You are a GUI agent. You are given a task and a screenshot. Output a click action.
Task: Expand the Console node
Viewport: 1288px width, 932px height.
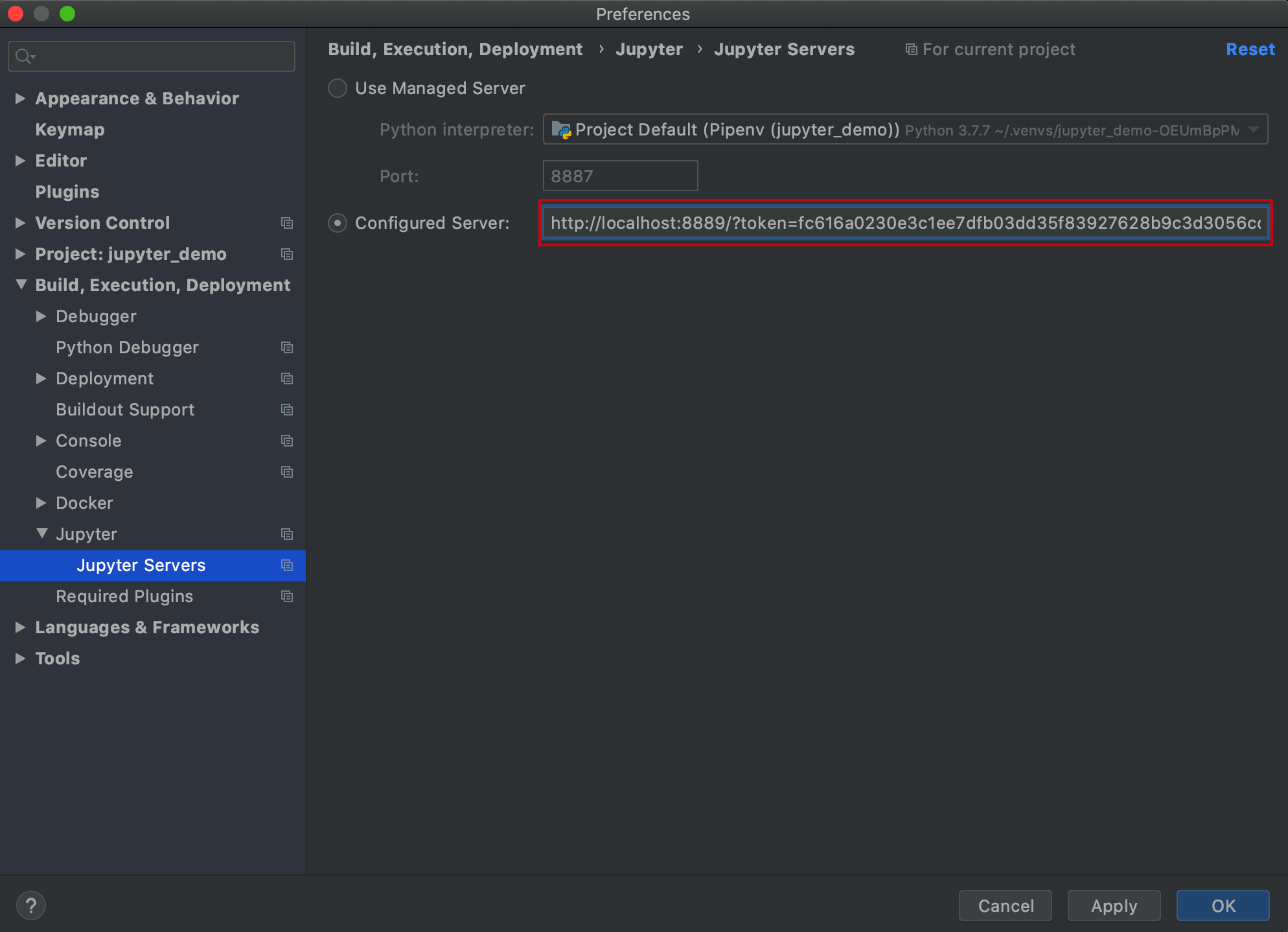tap(41, 441)
